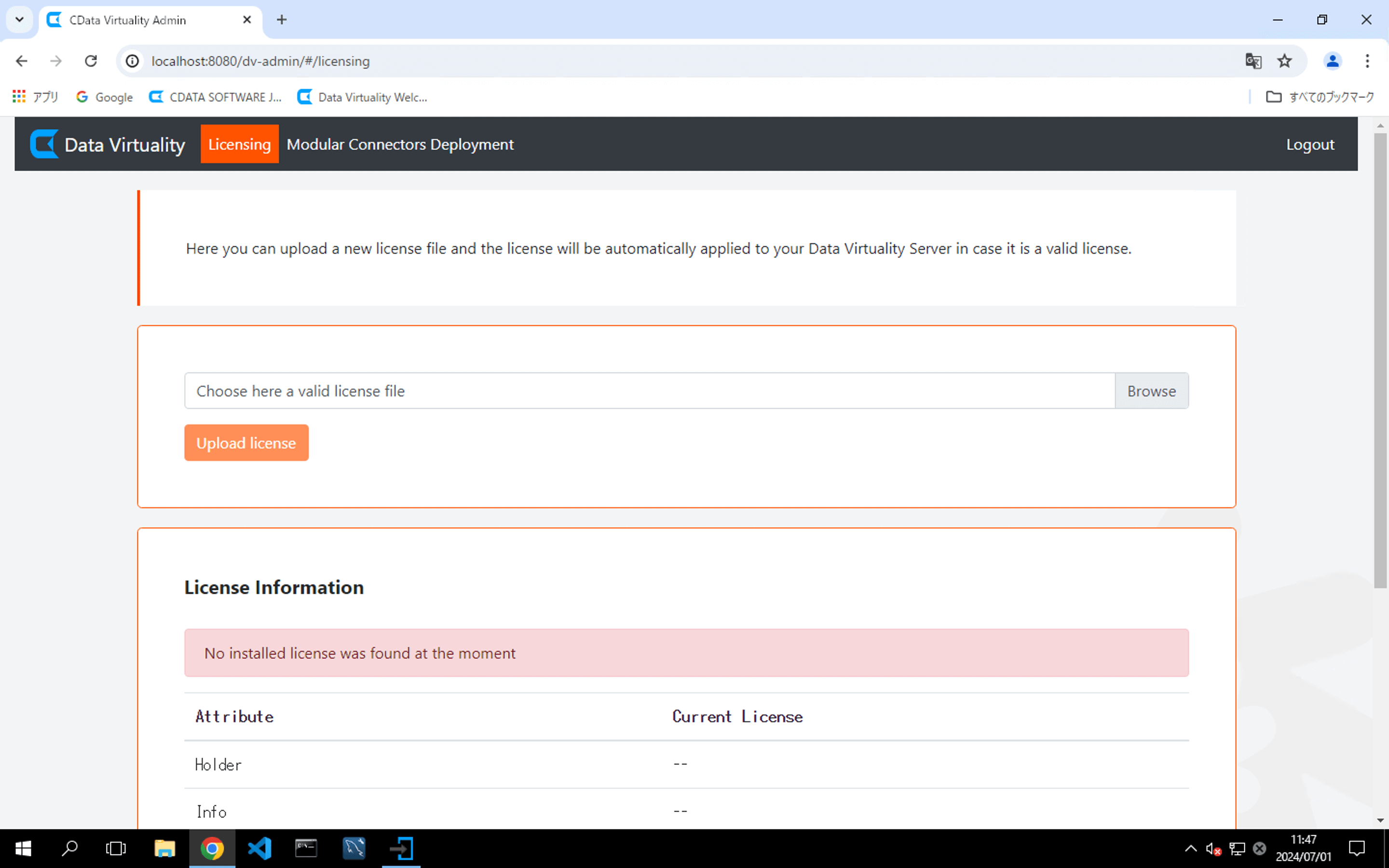Open the Google Translate page icon
The height and width of the screenshot is (868, 1389).
[x=1253, y=61]
